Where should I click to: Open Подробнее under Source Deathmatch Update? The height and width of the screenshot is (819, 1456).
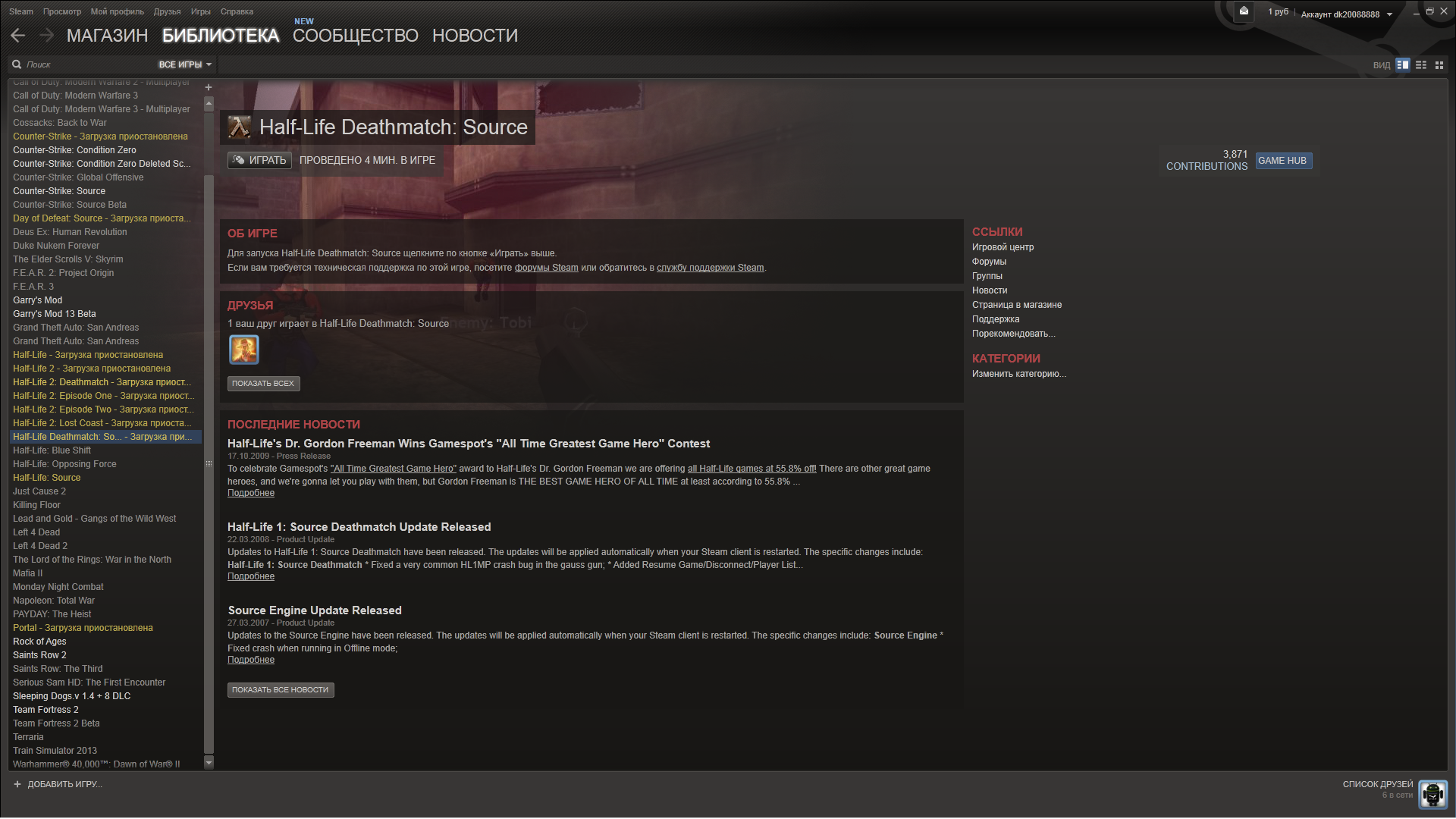click(x=251, y=576)
